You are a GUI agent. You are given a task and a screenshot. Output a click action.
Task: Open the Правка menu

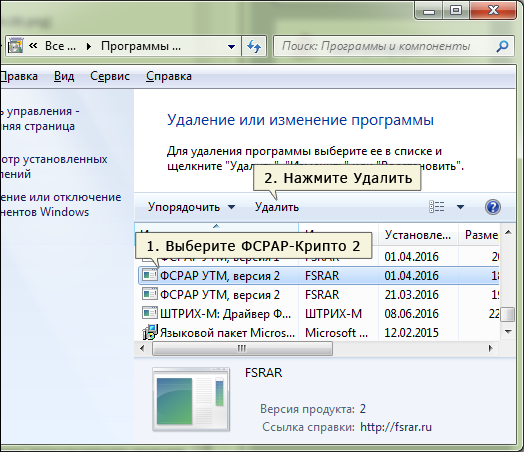pyautogui.click(x=19, y=76)
